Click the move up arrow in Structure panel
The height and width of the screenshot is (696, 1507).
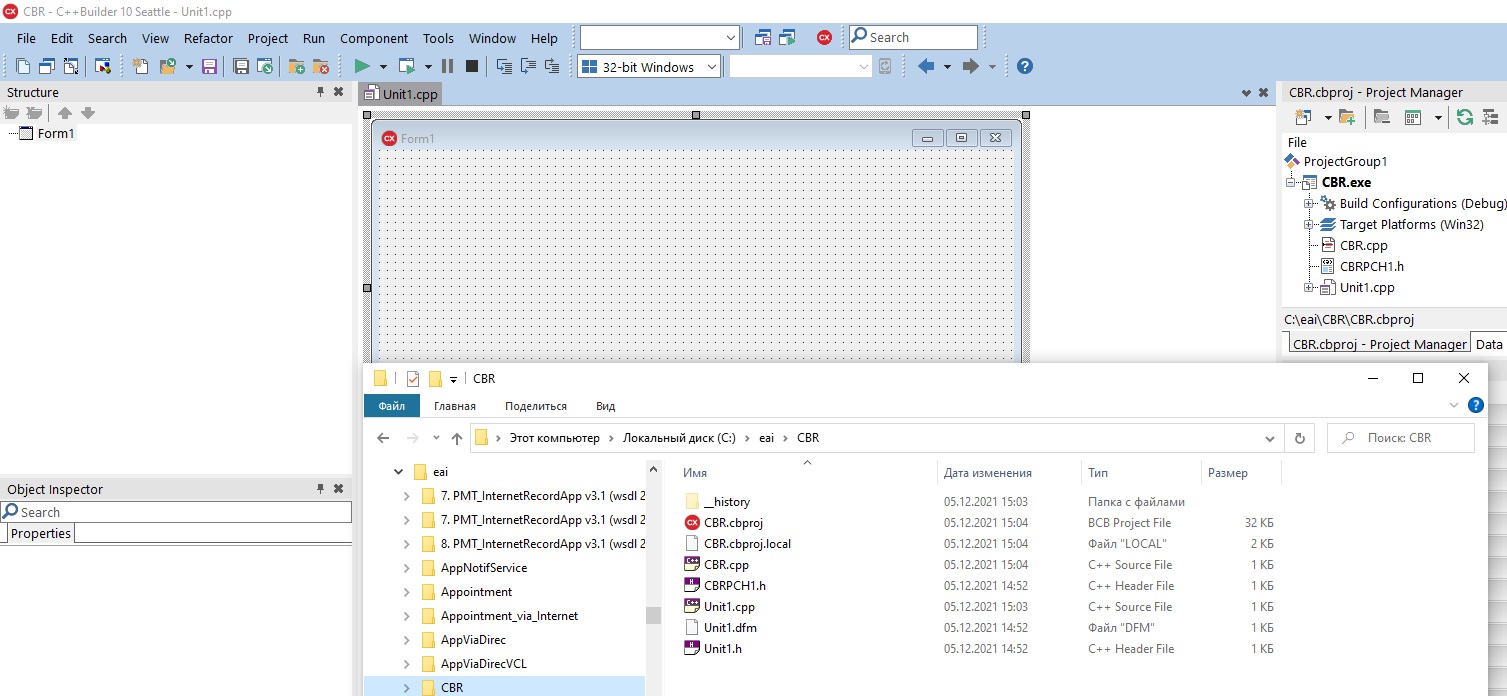[x=65, y=113]
